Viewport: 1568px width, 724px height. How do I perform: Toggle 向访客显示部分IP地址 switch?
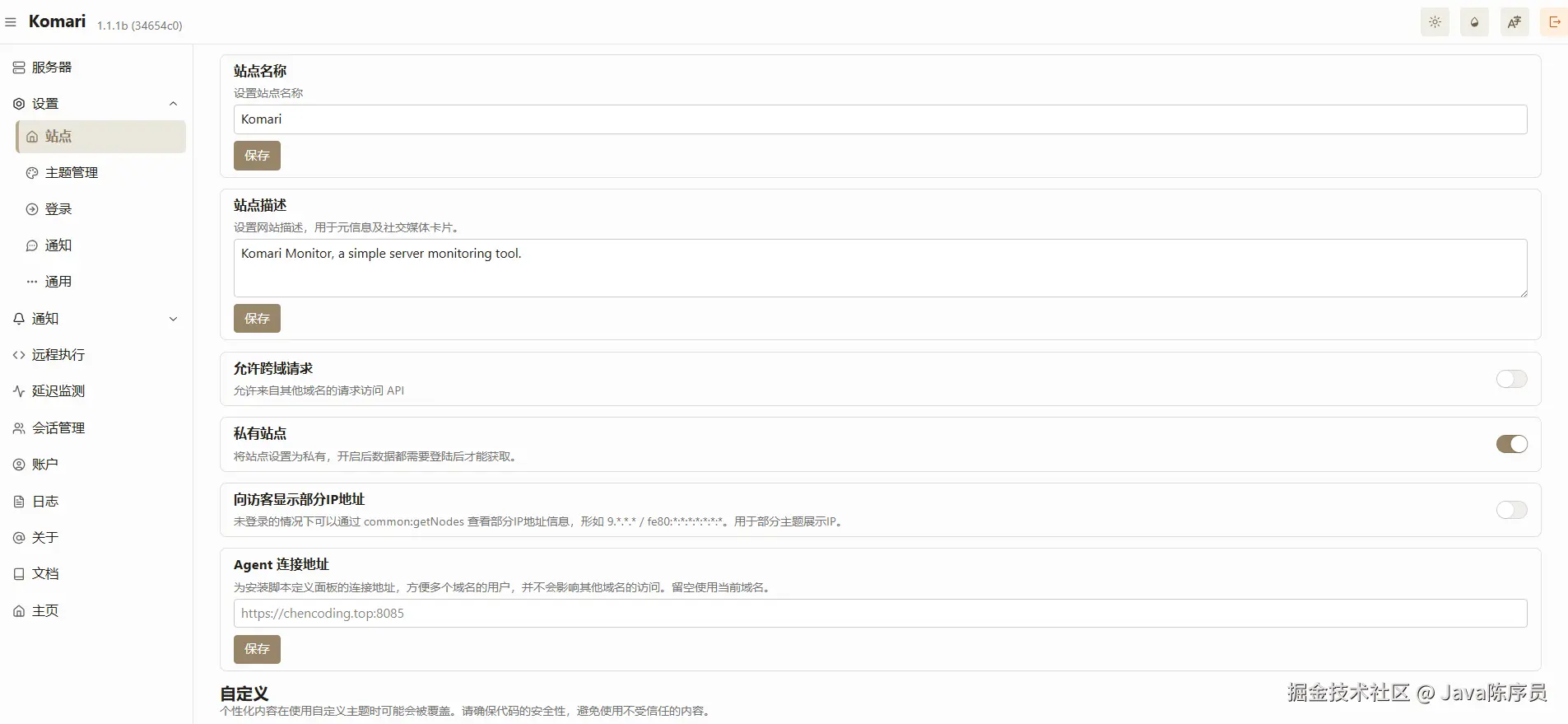[x=1511, y=510]
